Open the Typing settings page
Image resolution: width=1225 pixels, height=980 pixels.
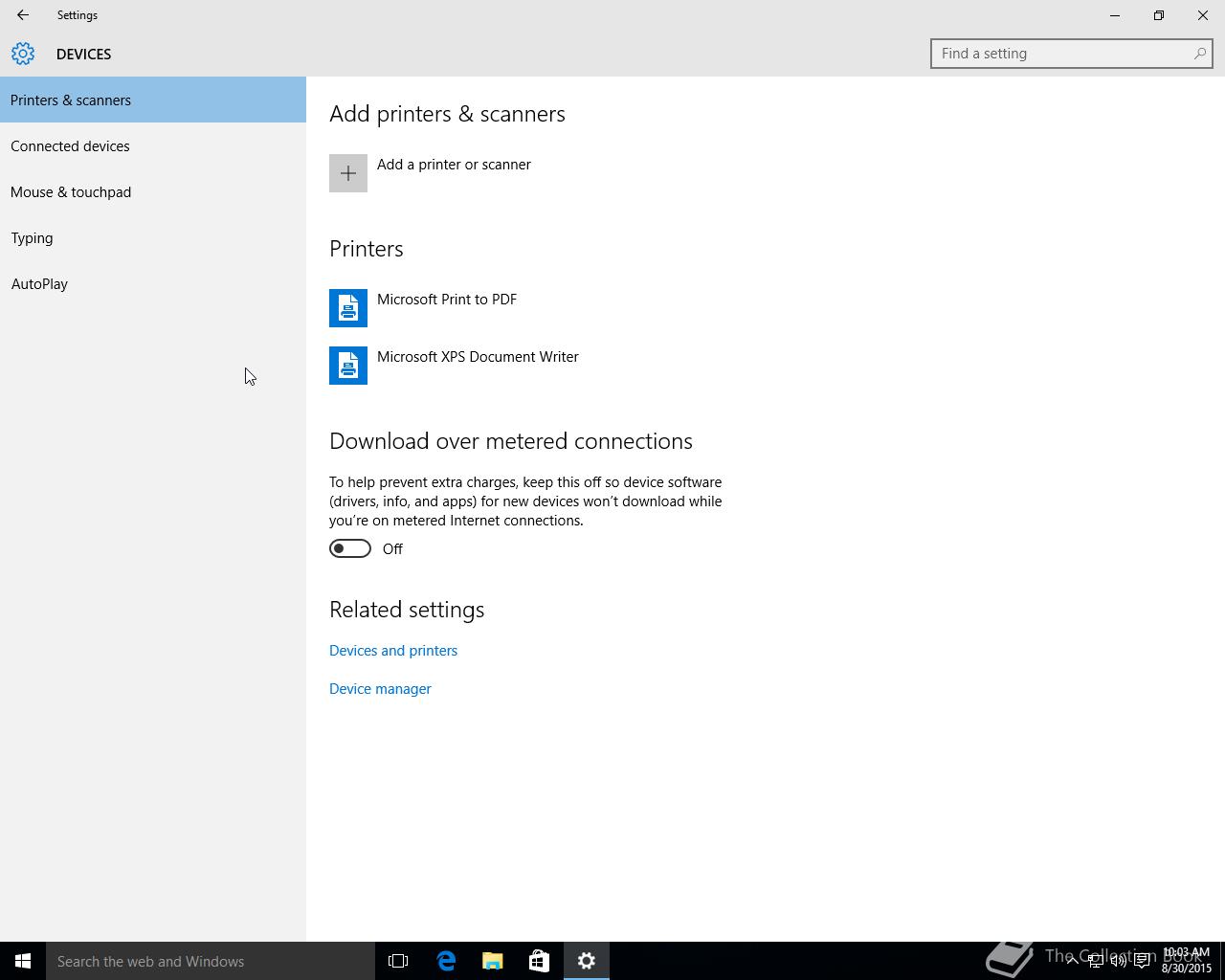tap(153, 237)
